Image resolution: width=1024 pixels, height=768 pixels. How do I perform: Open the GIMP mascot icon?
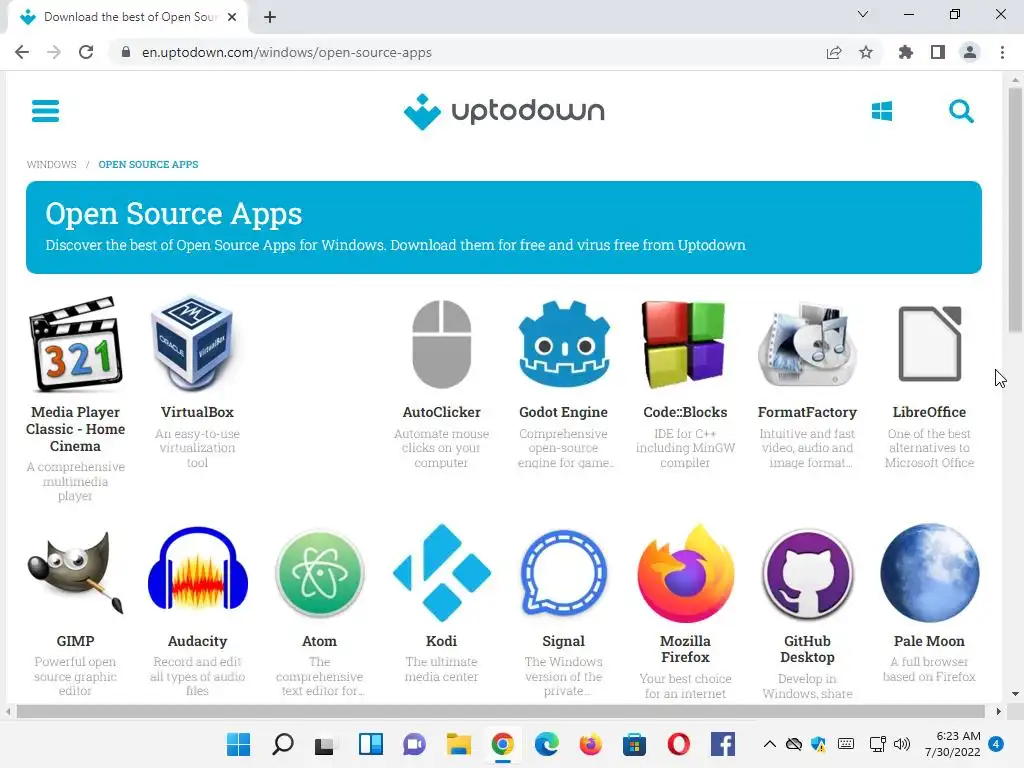[x=76, y=573]
